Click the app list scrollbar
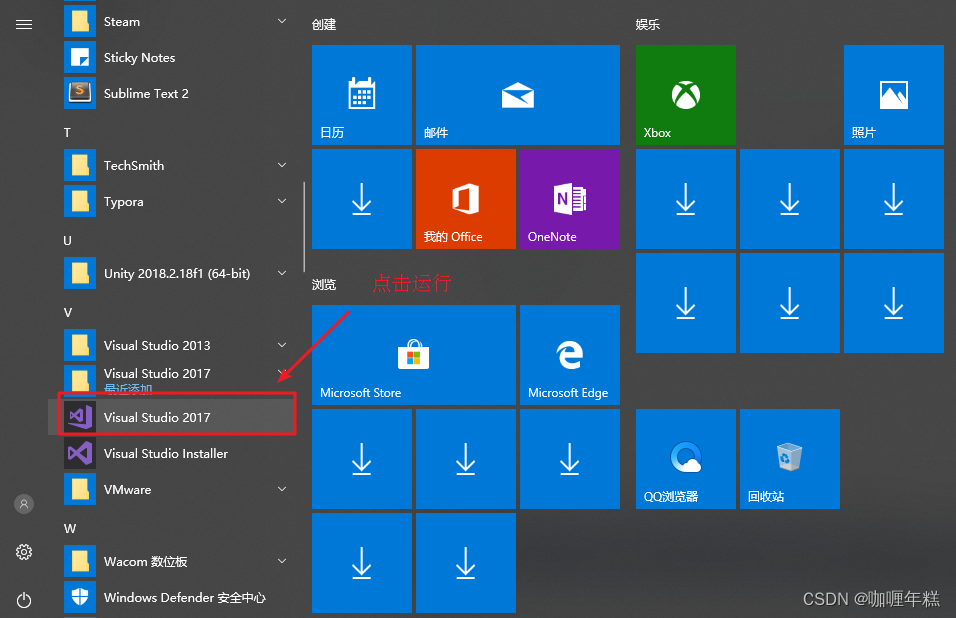Viewport: 956px width, 618px height. tap(304, 227)
